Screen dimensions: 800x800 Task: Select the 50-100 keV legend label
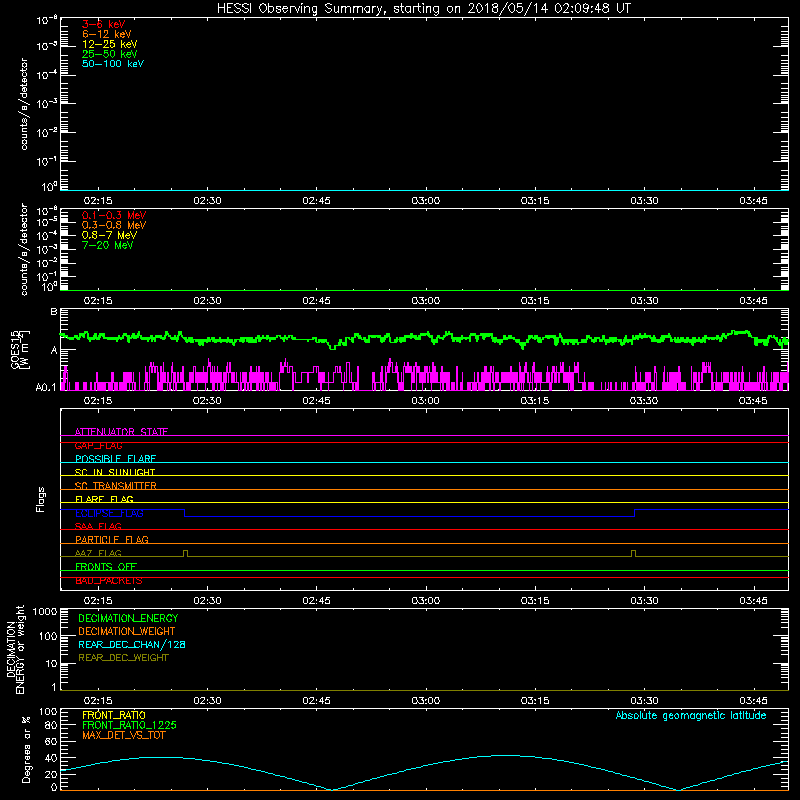(113, 64)
